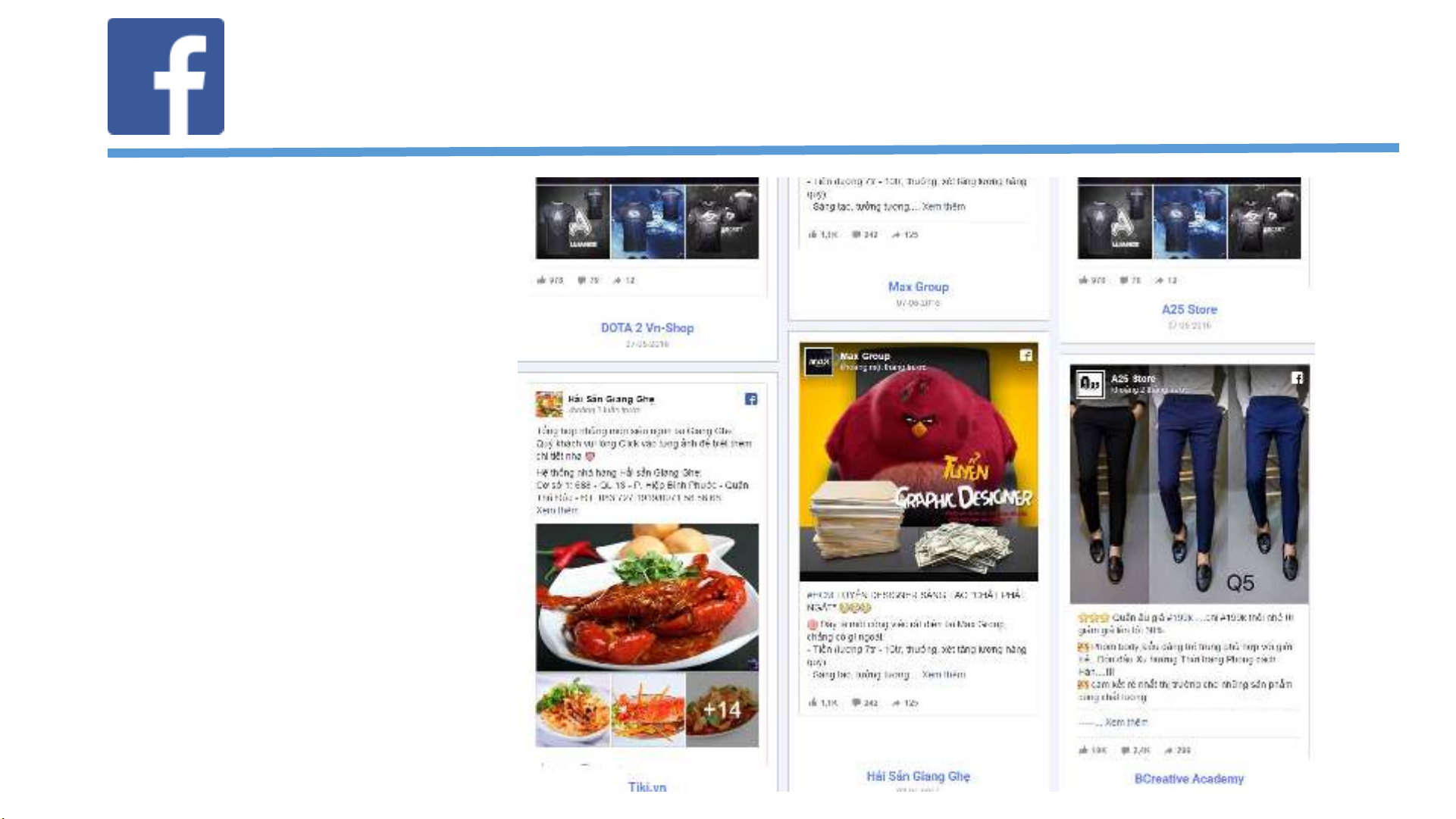Viewport: 1456px width, 819px height.
Task: Like the Graphic Designer recruitment post
Action: tap(813, 703)
